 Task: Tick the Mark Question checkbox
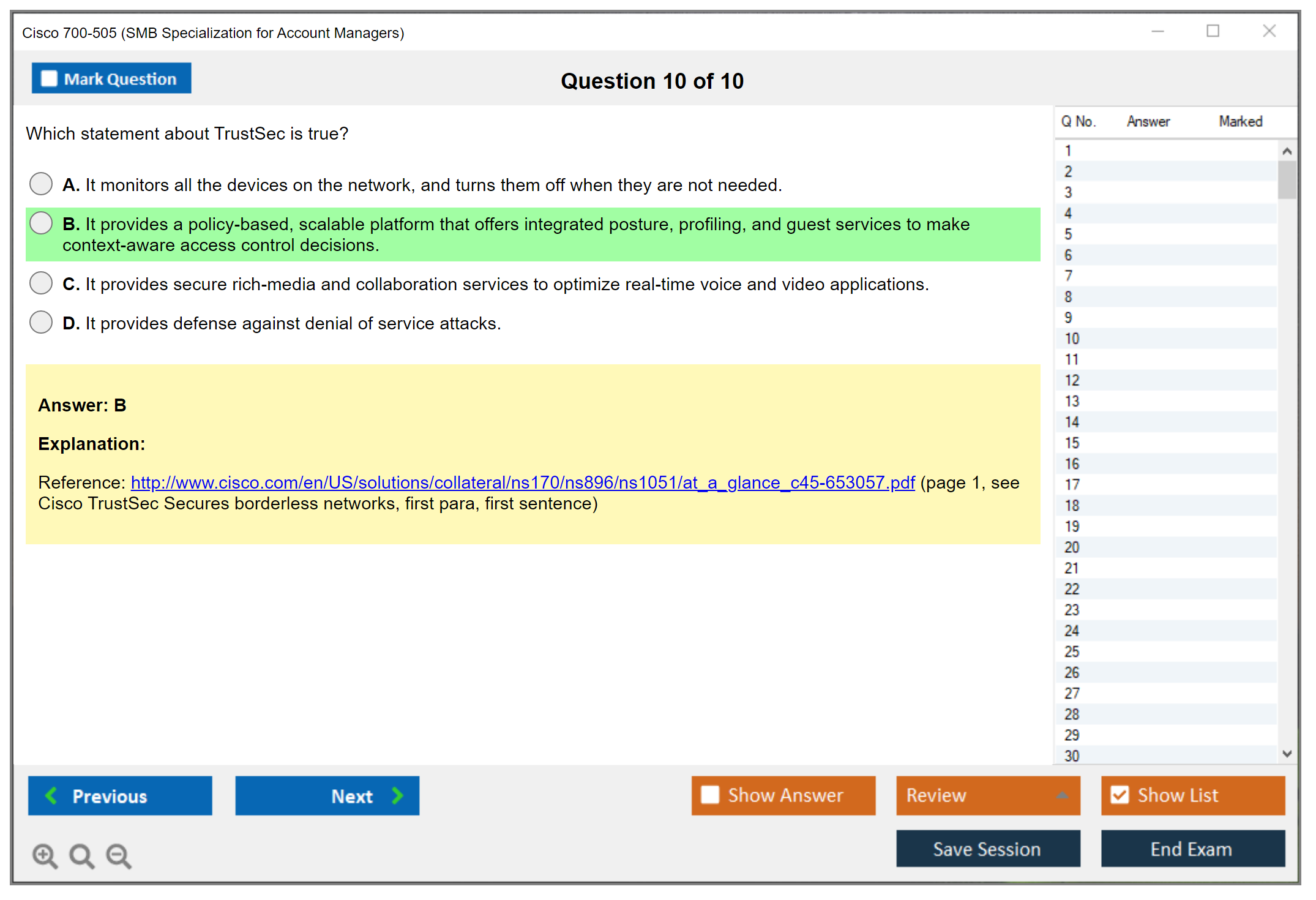49,78
